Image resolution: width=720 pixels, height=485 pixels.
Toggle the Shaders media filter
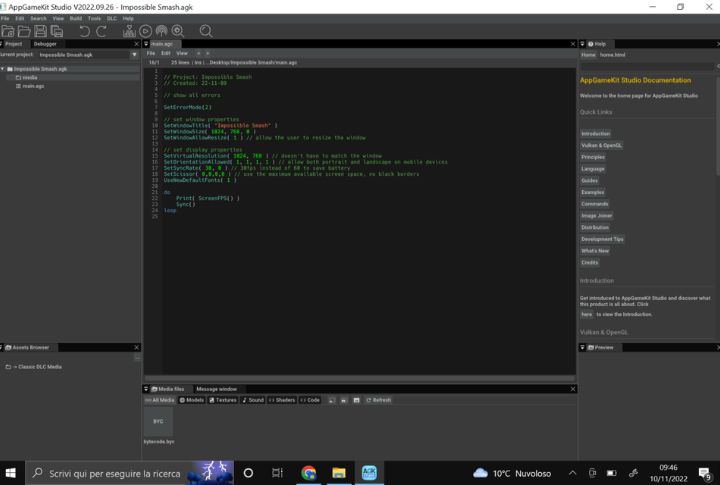pyautogui.click(x=283, y=400)
